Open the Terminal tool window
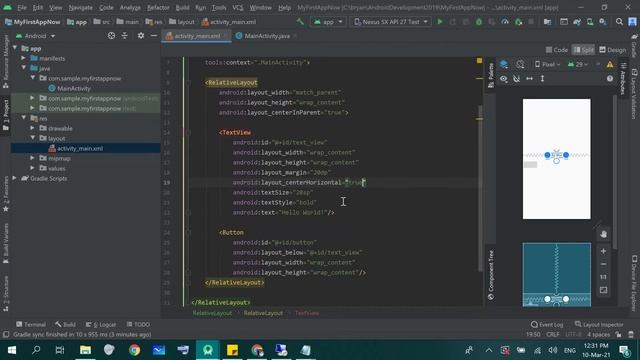 31,324
